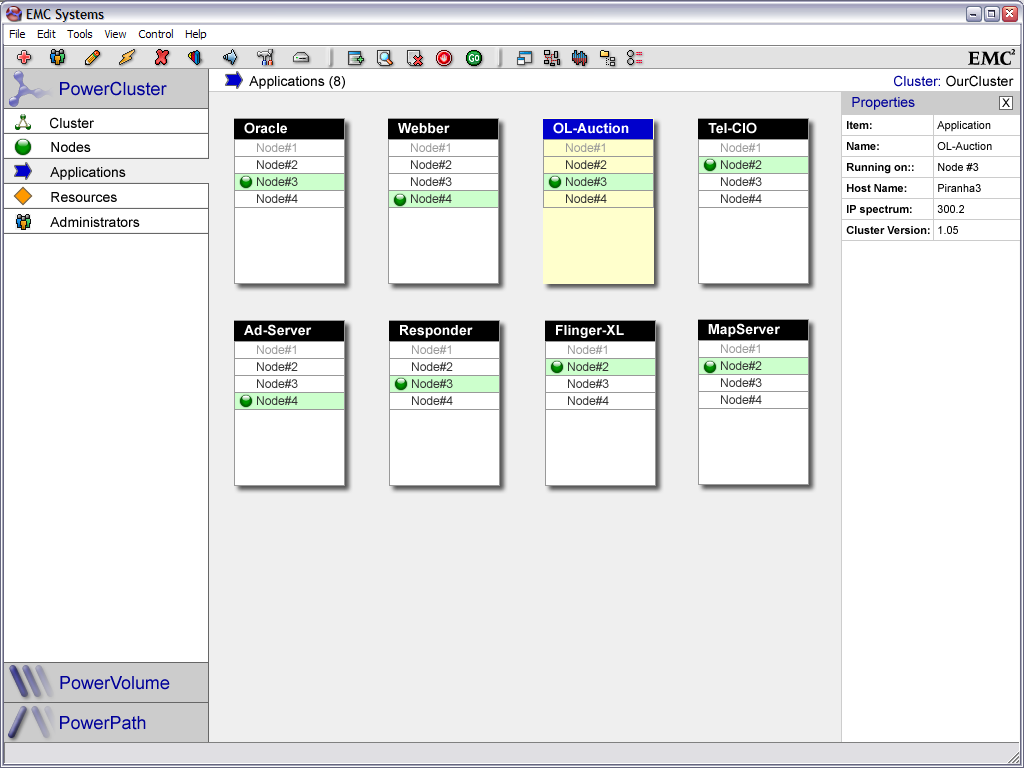Screen dimensions: 1024x768
Task: Click the window with red X icon
Action: pos(415,58)
